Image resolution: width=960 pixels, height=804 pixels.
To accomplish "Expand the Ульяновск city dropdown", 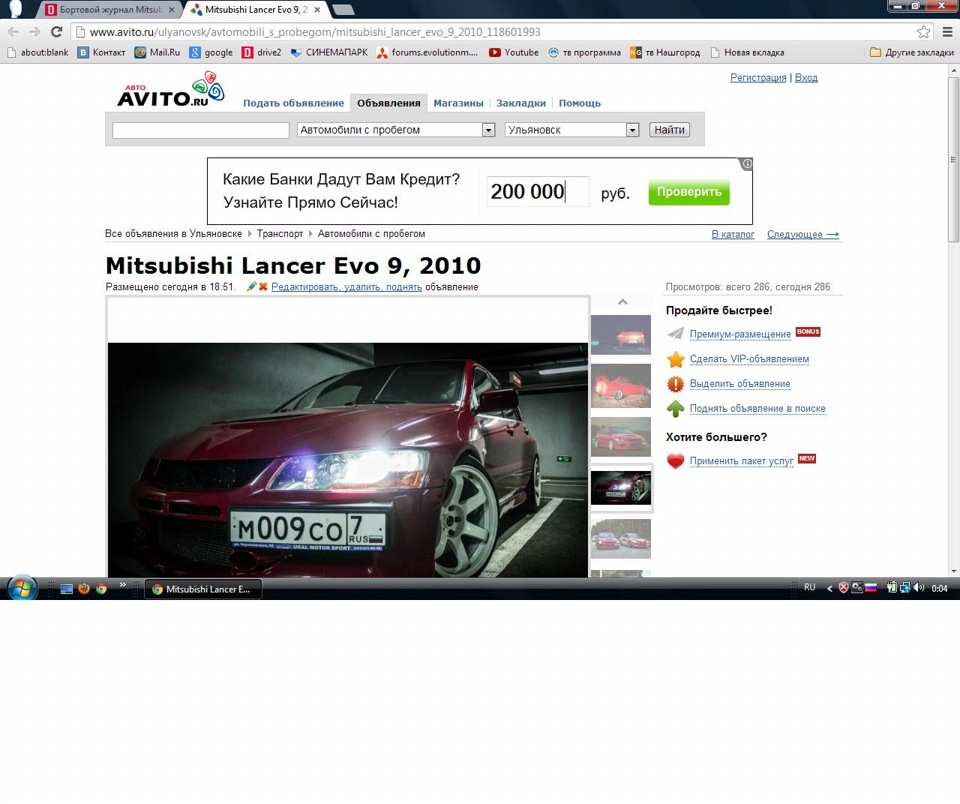I will [572, 130].
